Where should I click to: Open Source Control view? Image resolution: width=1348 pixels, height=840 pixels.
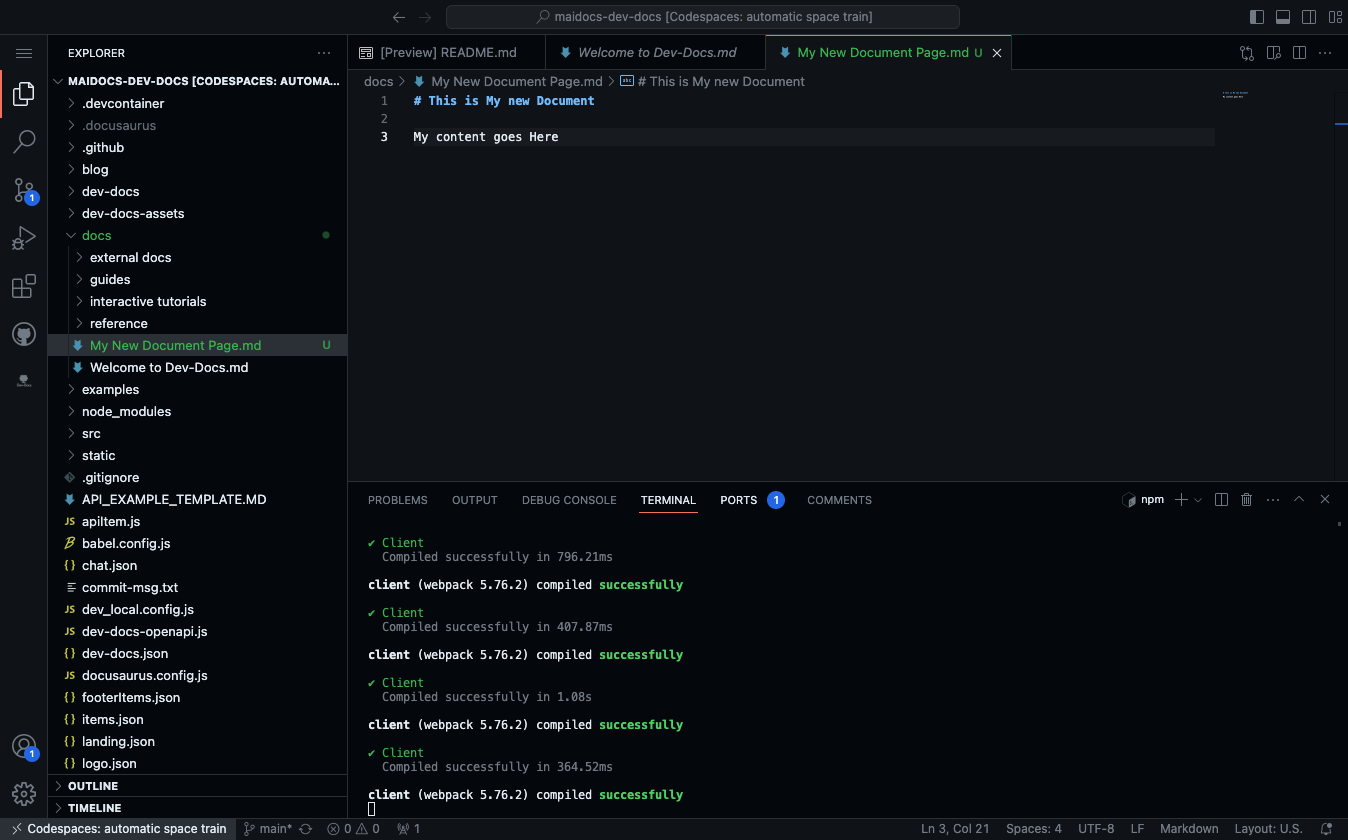[x=24, y=190]
